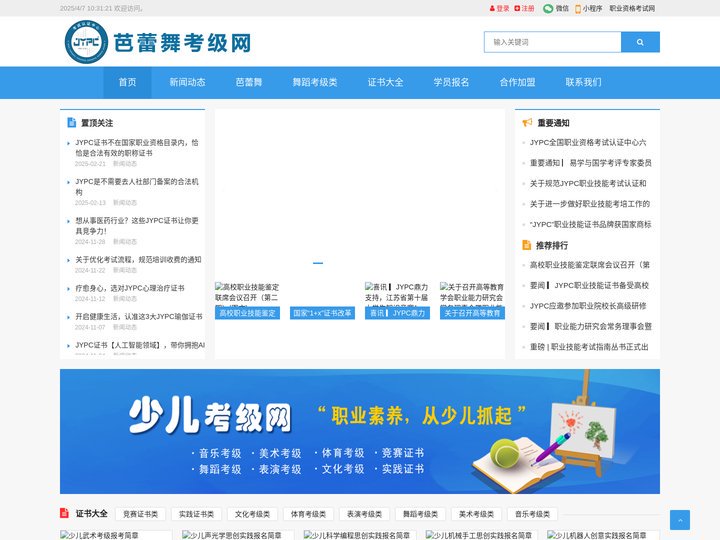Select the 舞蹈考级类 category tab below banner

pos(420,514)
